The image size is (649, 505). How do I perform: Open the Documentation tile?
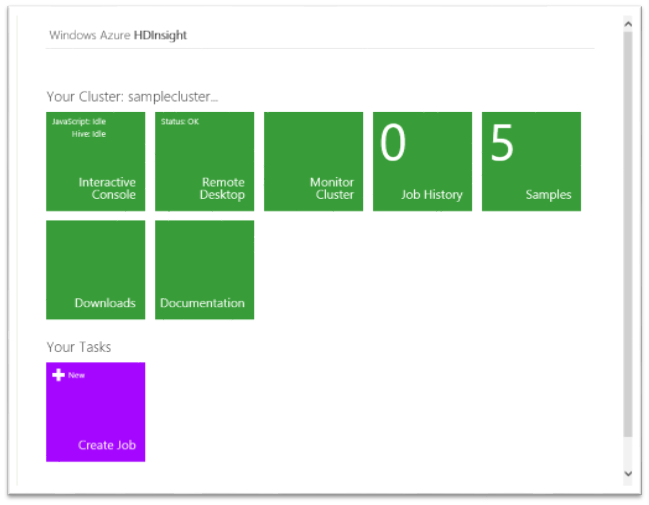tap(204, 270)
